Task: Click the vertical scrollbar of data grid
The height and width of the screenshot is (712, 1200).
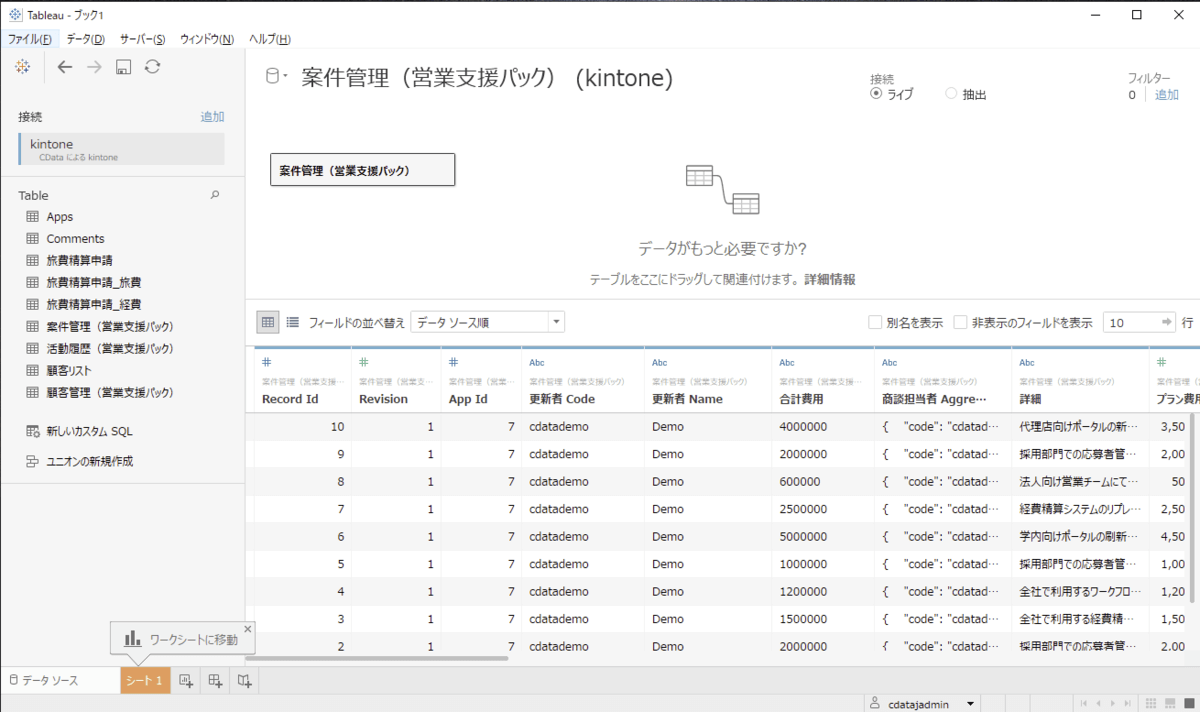Action: [1191, 507]
